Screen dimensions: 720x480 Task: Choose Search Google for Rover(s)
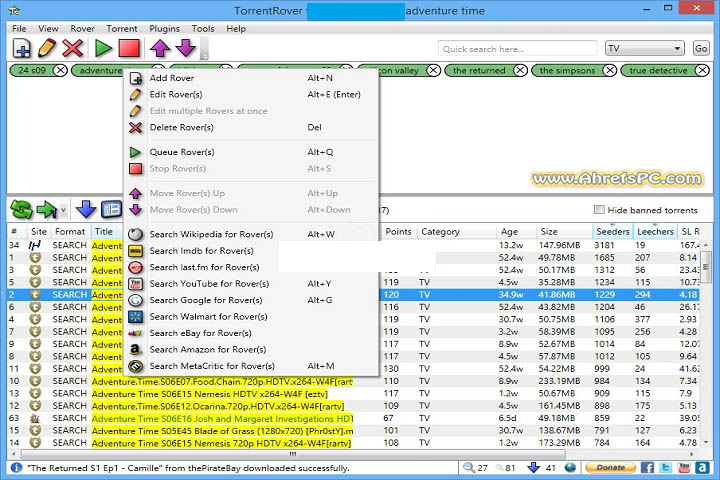[x=251, y=300]
